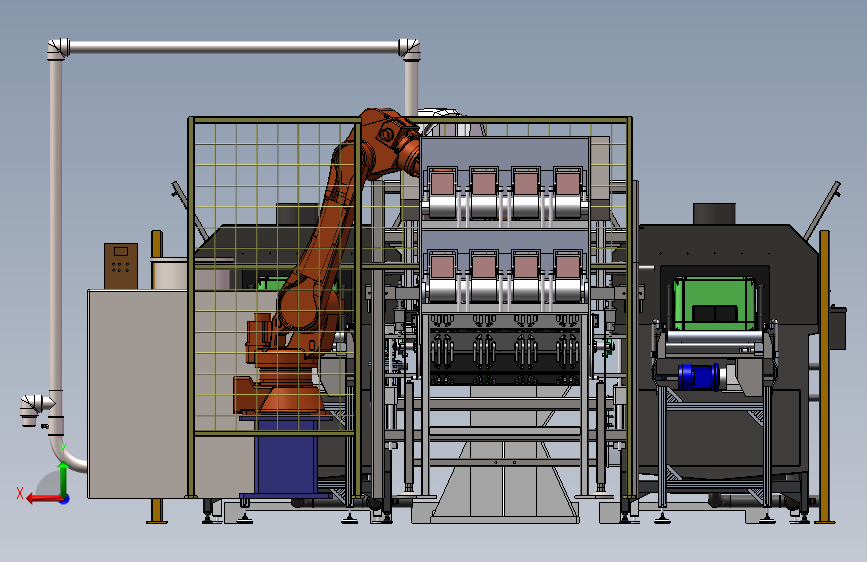Click the white cylindrical tank beside control panel
The height and width of the screenshot is (562, 867).
coord(169,273)
